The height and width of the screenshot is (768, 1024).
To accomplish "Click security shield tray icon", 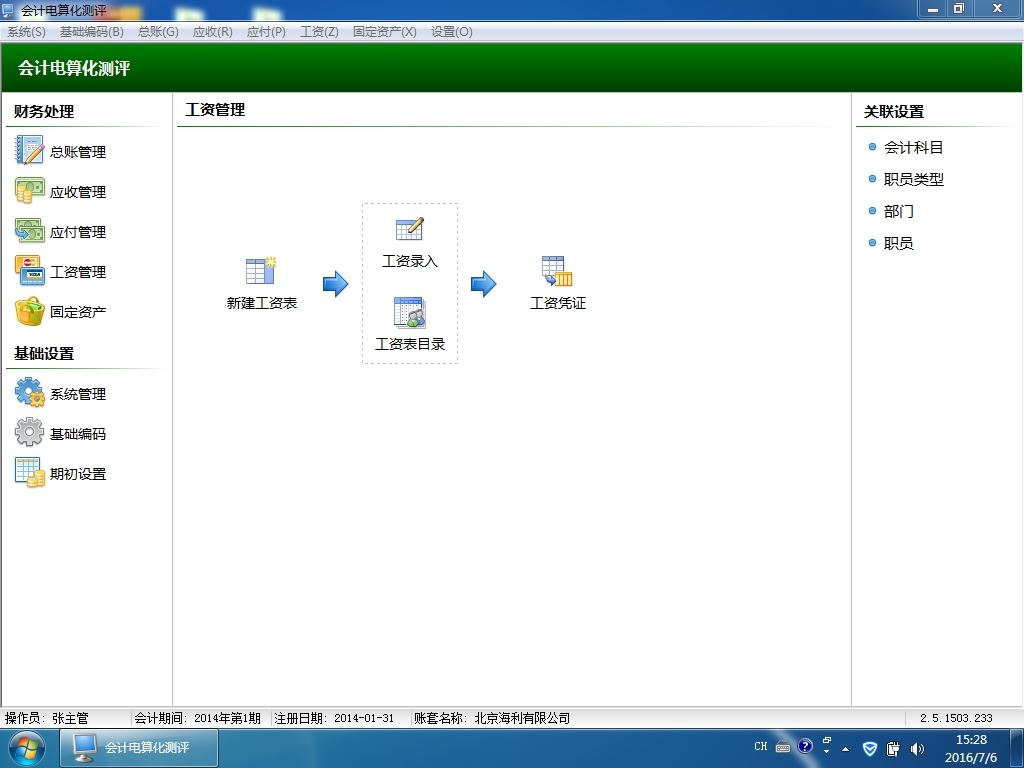I will coord(870,748).
